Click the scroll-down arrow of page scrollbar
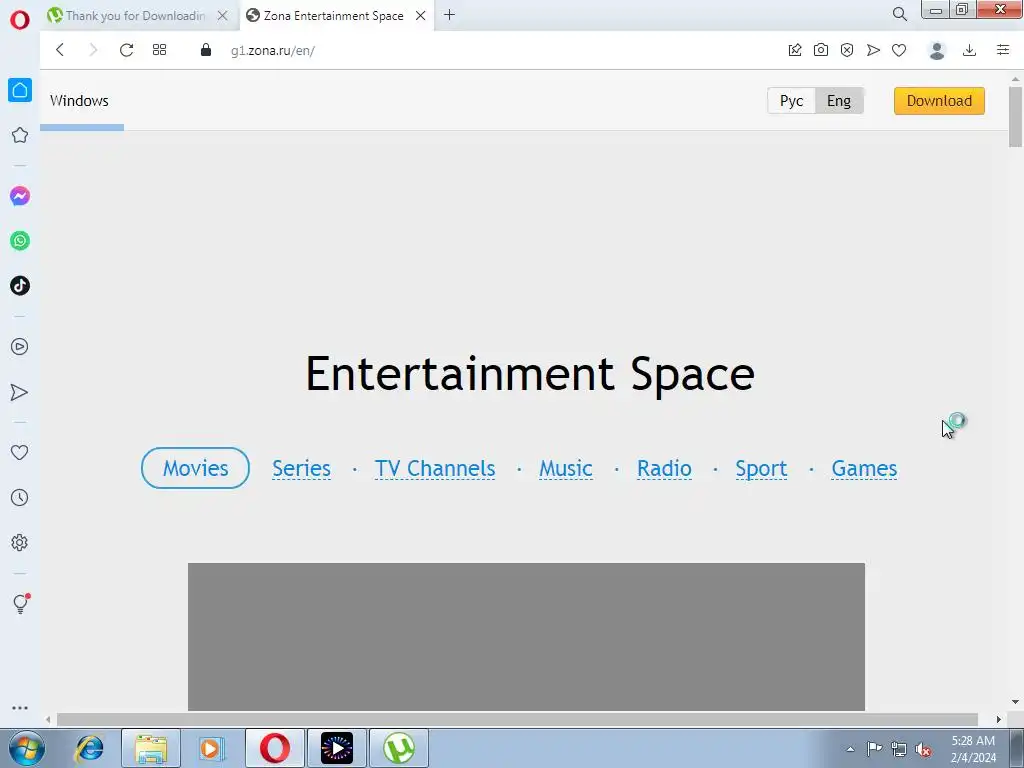Viewport: 1024px width, 768px height. (x=1015, y=703)
